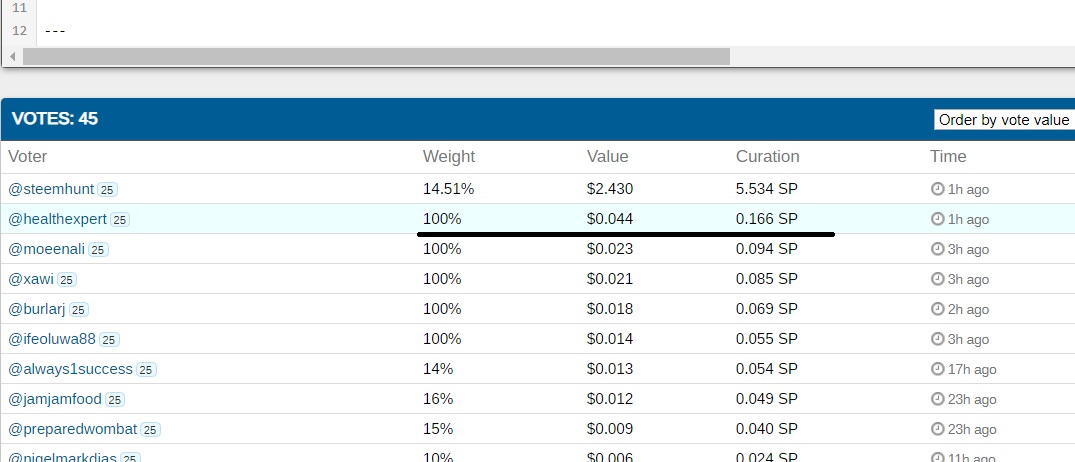Select the 16% weight for jamjamfood
The height and width of the screenshot is (462, 1075).
(438, 399)
